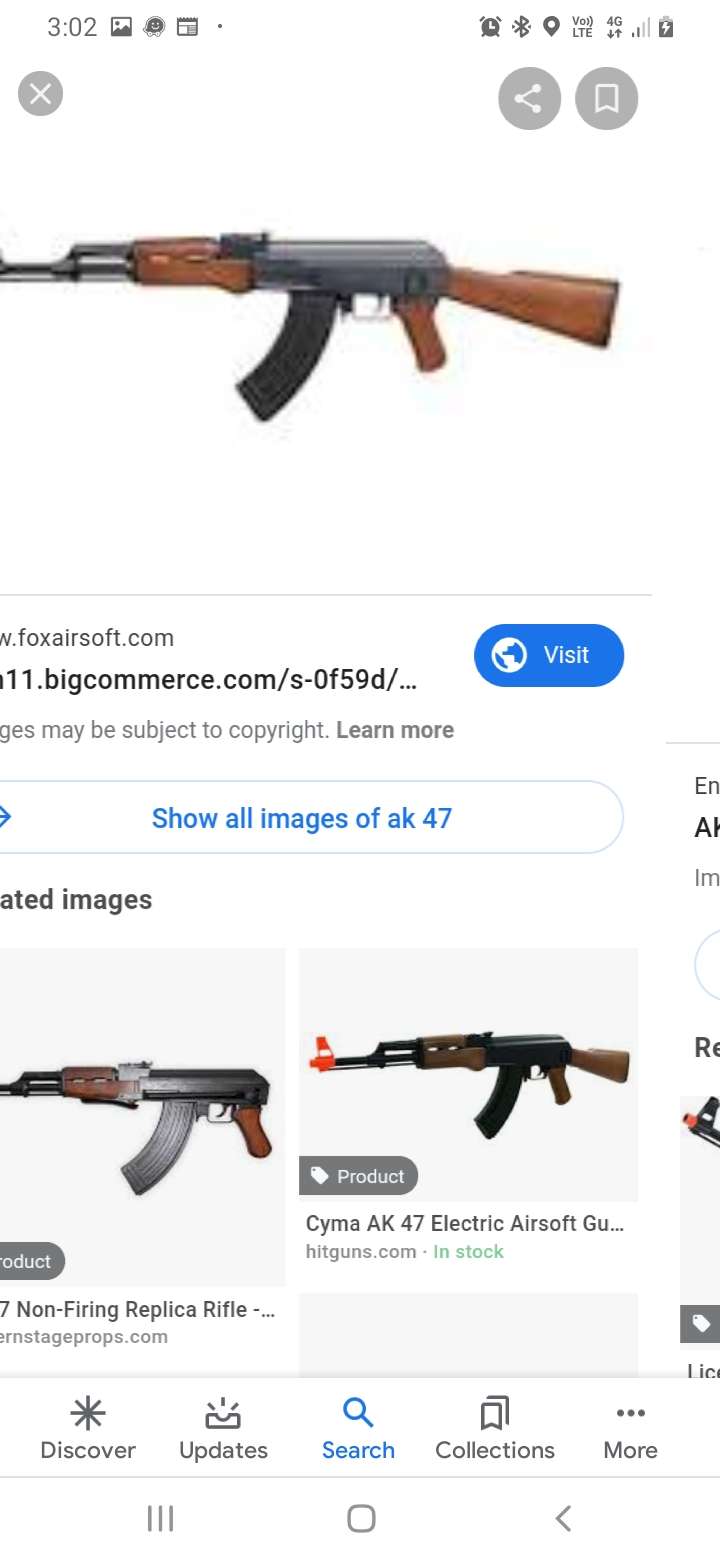Open the Learn more copyright link
Image resolution: width=720 pixels, height=1560 pixels.
point(395,730)
